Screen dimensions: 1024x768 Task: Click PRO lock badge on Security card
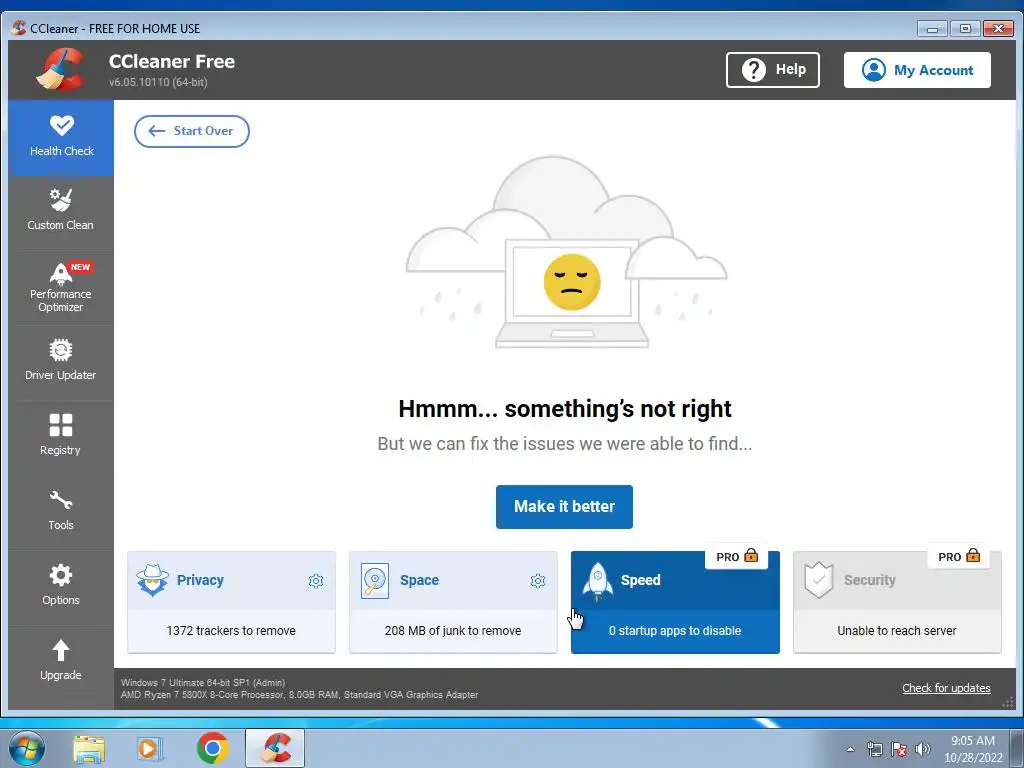pyautogui.click(x=959, y=556)
